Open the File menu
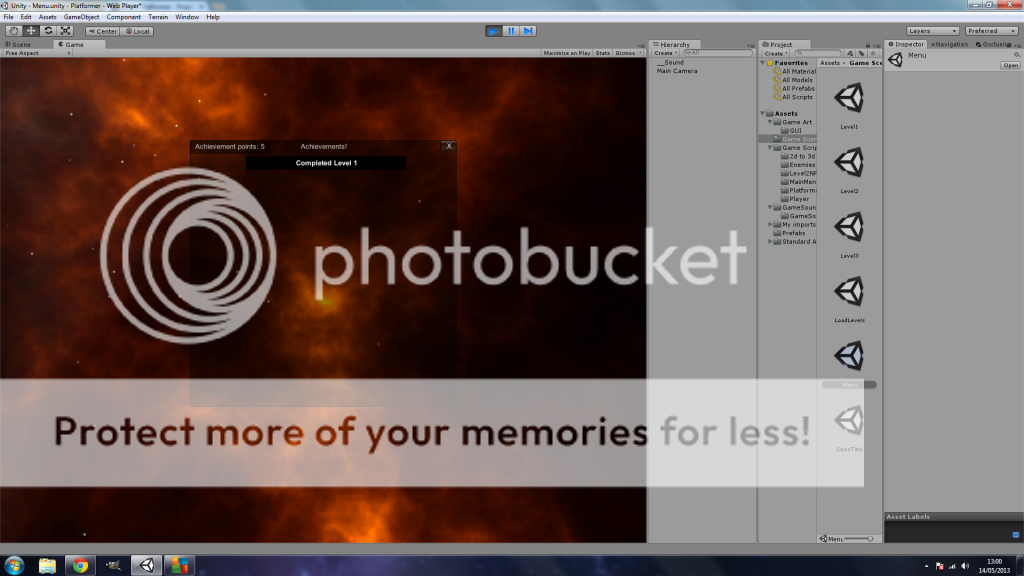The width and height of the screenshot is (1024, 576). (8, 17)
